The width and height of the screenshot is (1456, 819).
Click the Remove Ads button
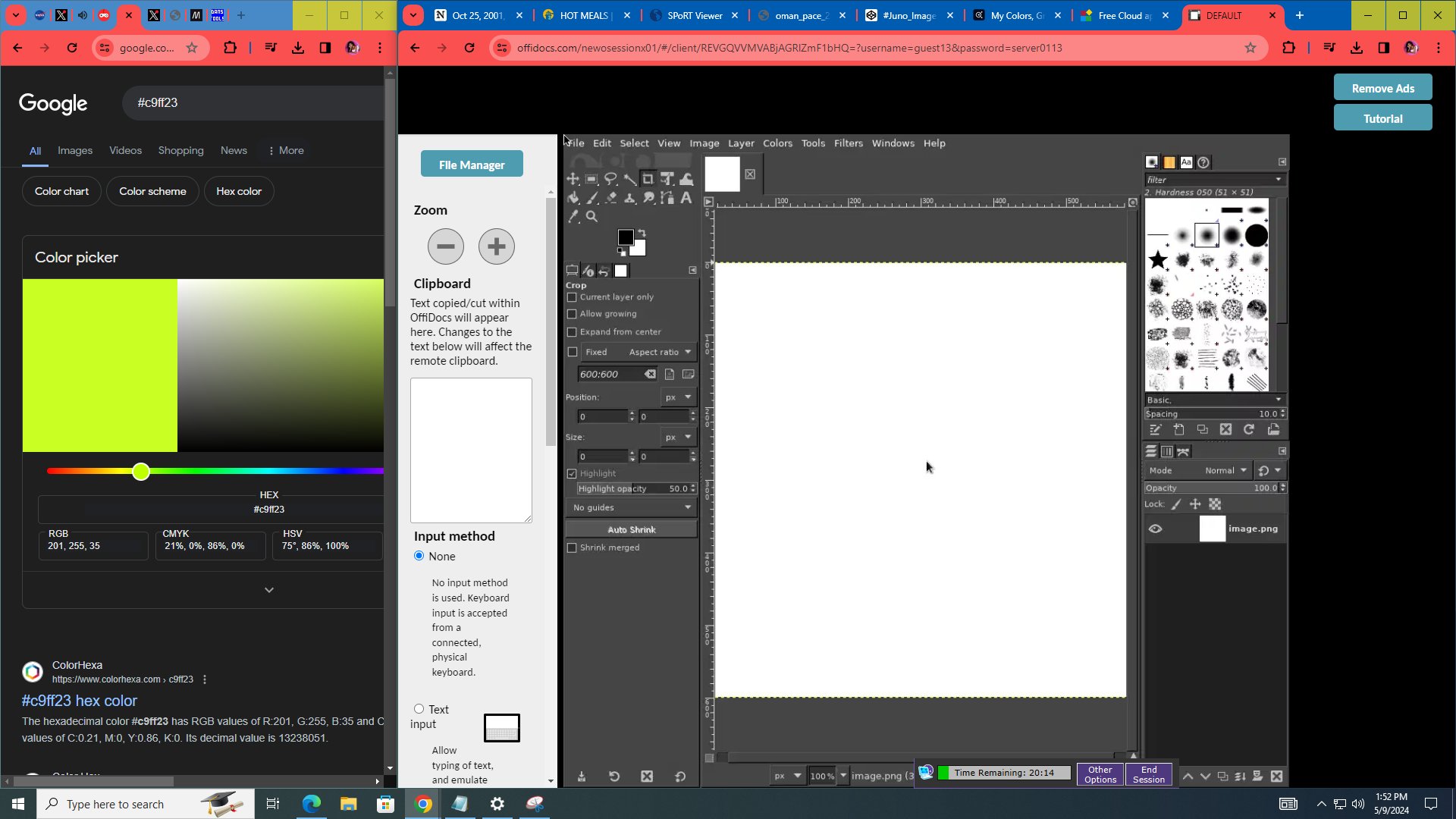pos(1382,88)
